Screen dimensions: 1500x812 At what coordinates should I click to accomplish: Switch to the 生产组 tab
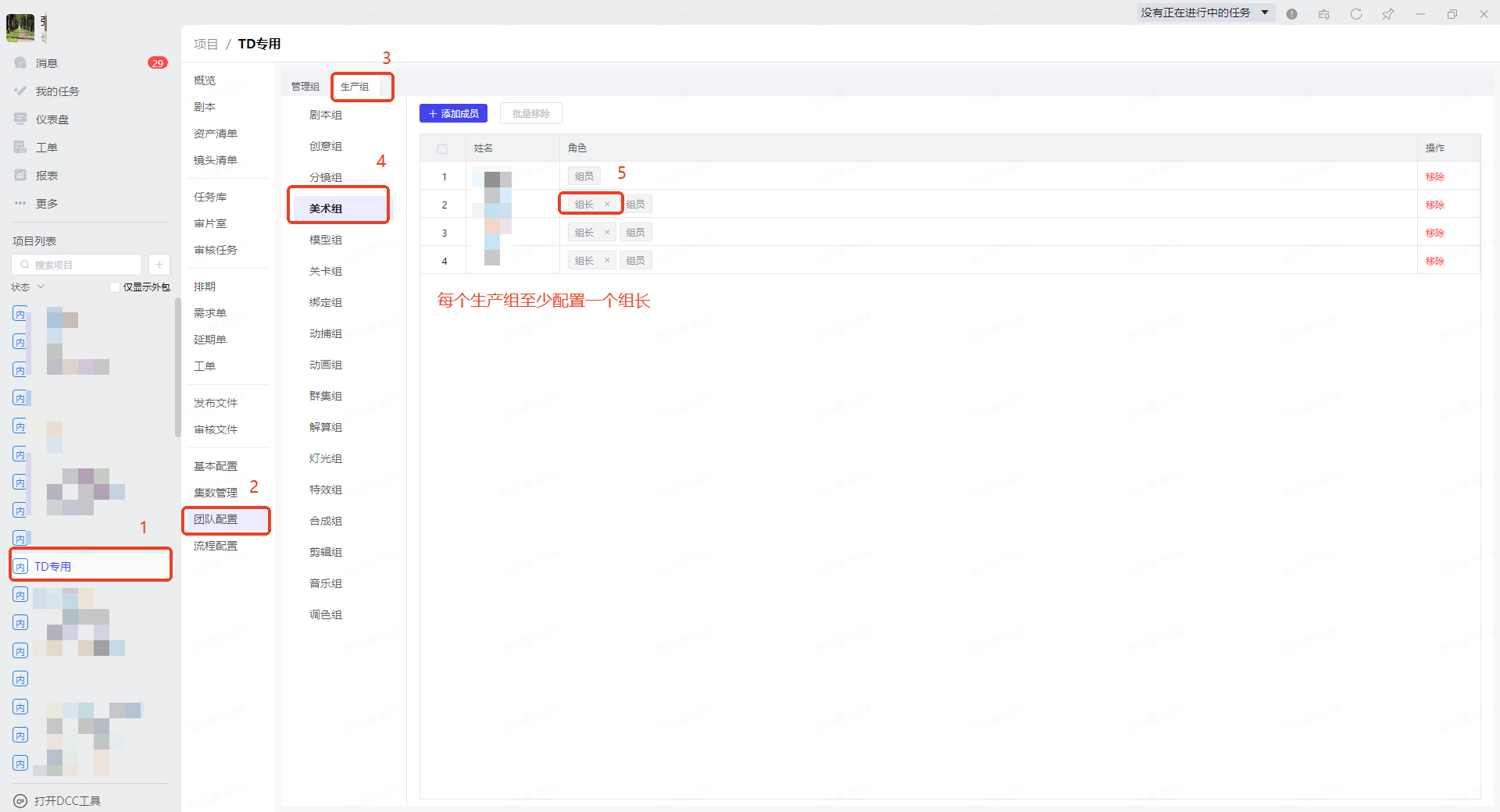click(355, 87)
